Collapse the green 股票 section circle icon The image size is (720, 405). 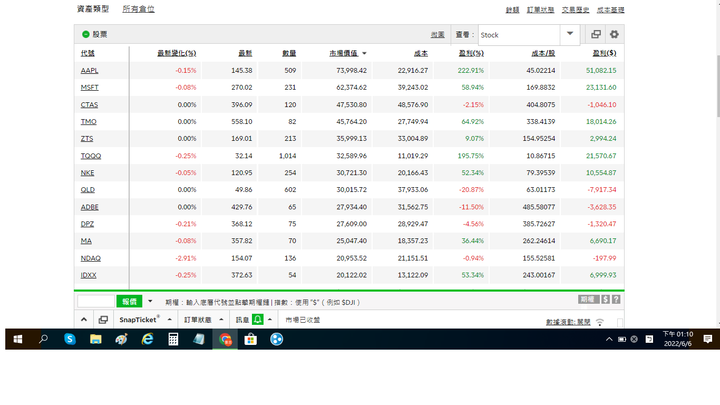click(x=85, y=34)
